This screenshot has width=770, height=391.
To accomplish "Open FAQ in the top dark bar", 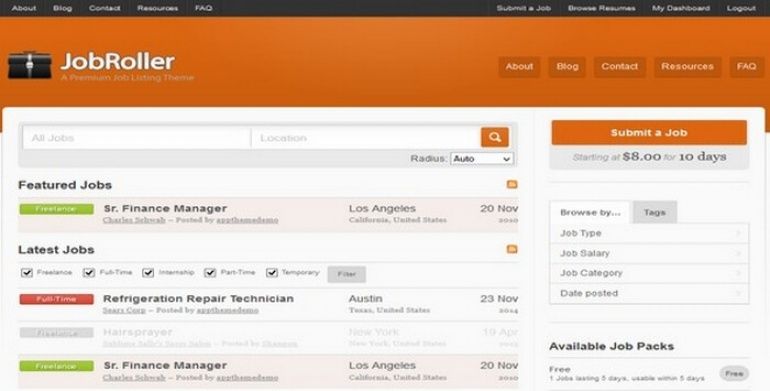I will 203,8.
